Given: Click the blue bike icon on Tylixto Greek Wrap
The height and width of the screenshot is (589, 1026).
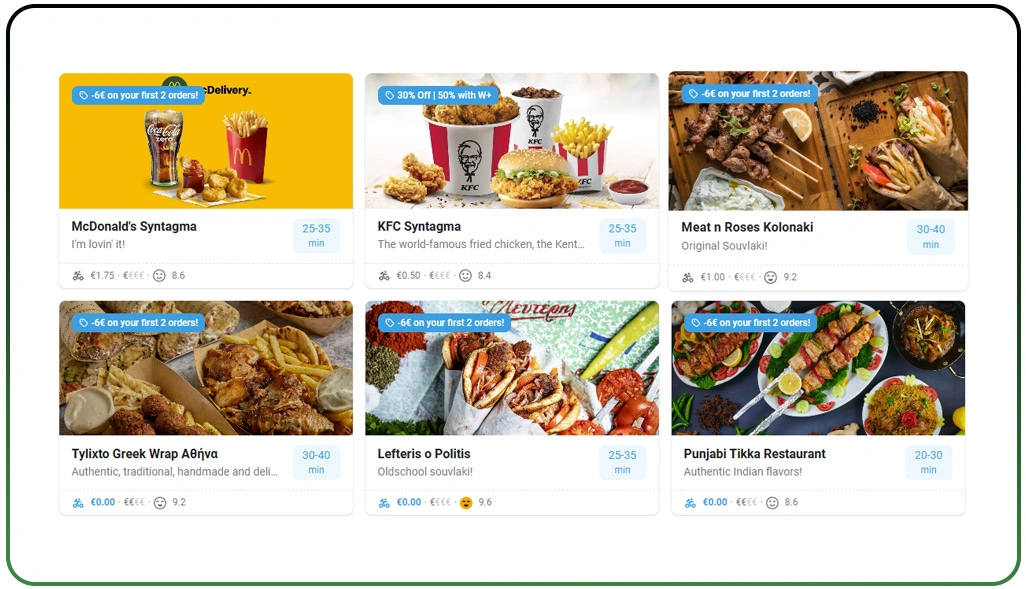Looking at the screenshot, I should coord(78,503).
